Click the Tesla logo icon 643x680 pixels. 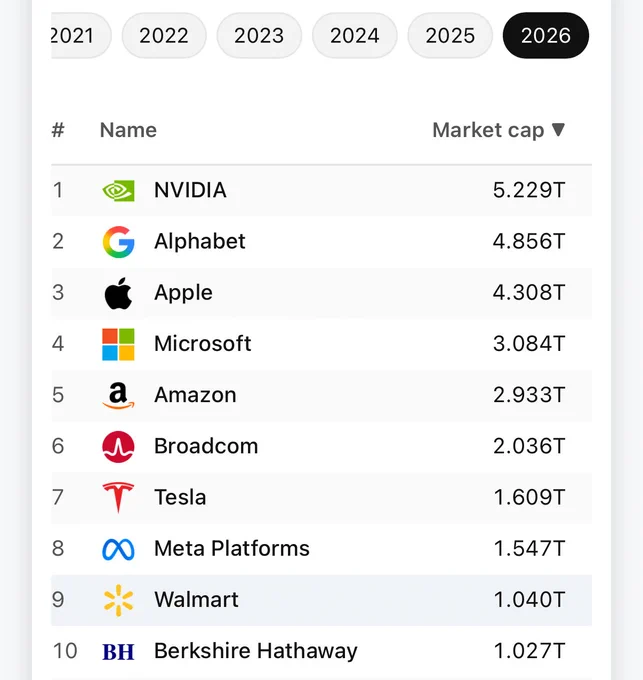[x=118, y=497]
